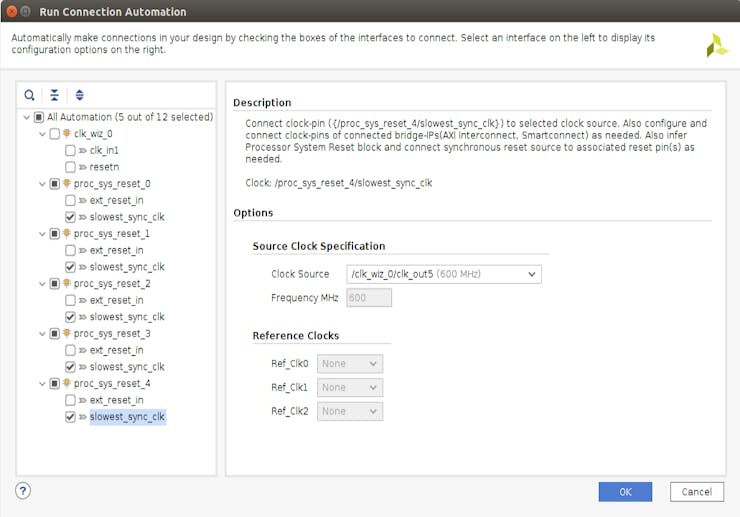Viewport: 740px width, 517px height.
Task: Click the Frequency MHz input field
Action: 369,298
